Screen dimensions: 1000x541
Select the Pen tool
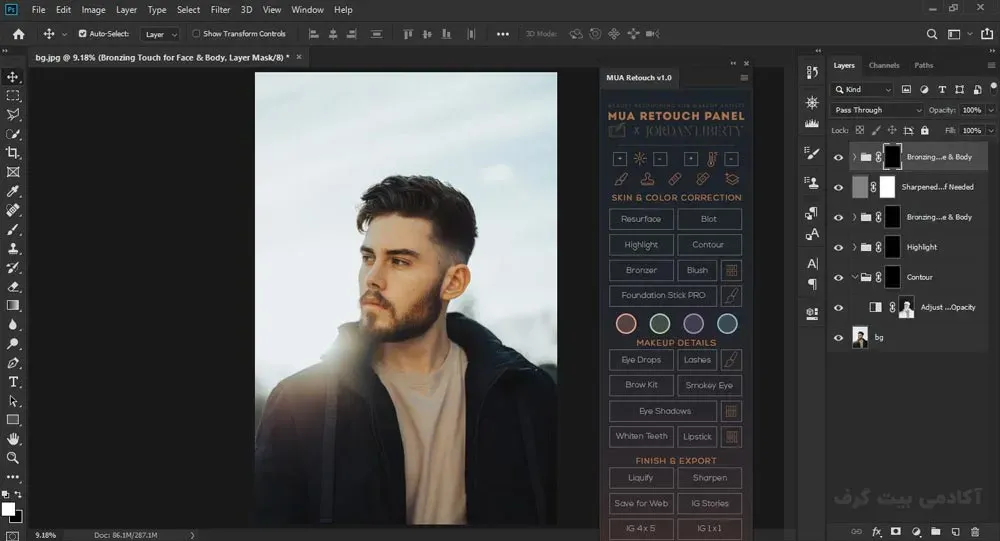(x=13, y=363)
